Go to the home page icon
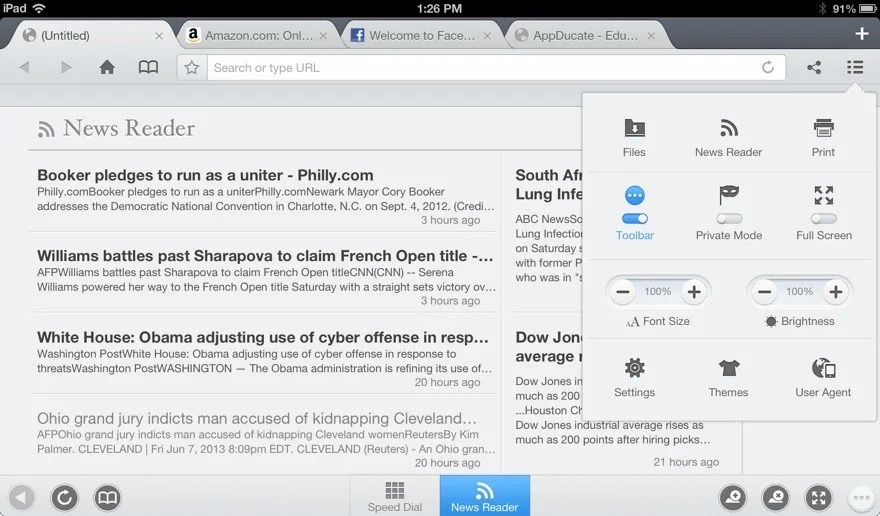 pos(107,68)
